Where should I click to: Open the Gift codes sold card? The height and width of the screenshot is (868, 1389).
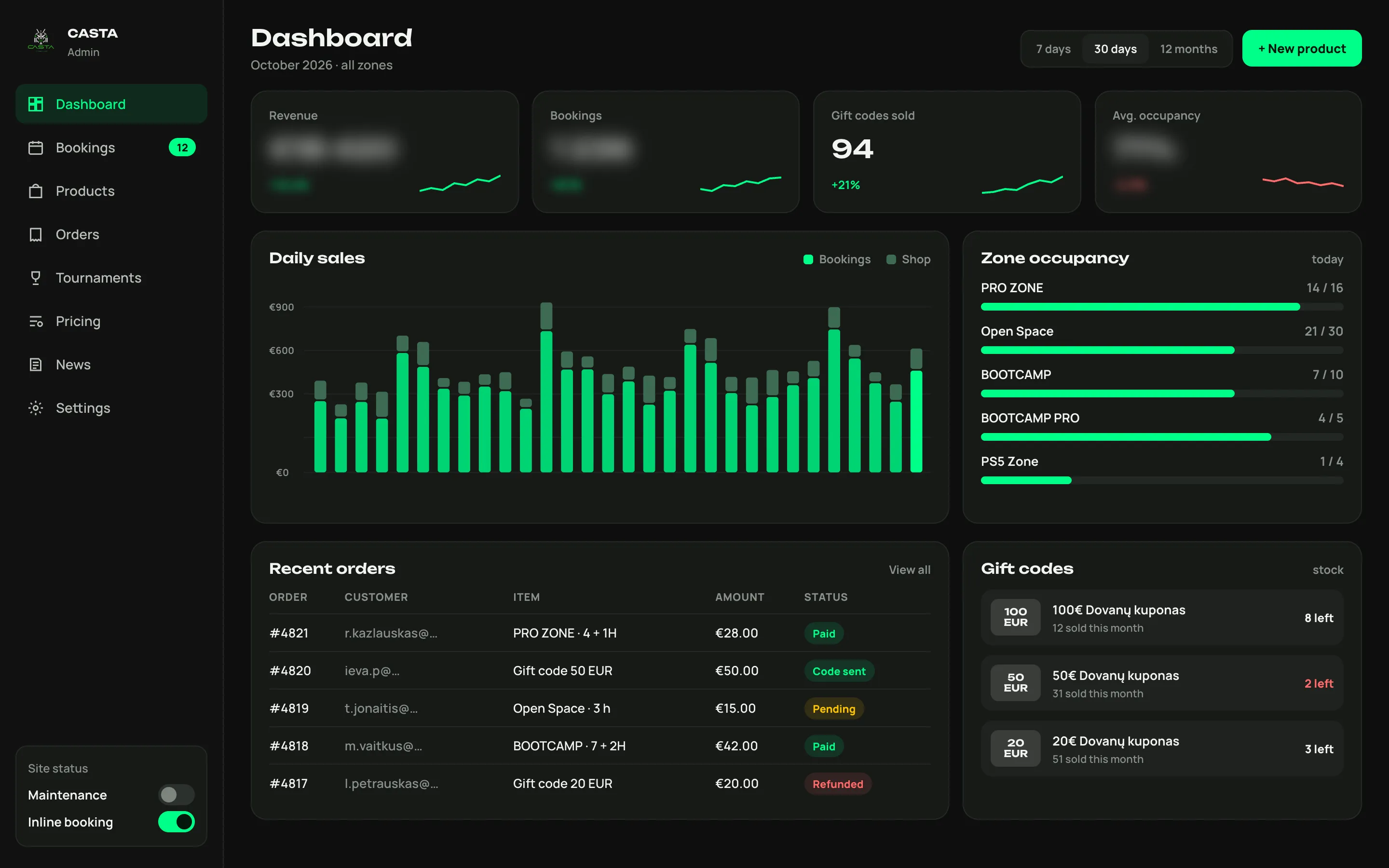click(x=947, y=152)
